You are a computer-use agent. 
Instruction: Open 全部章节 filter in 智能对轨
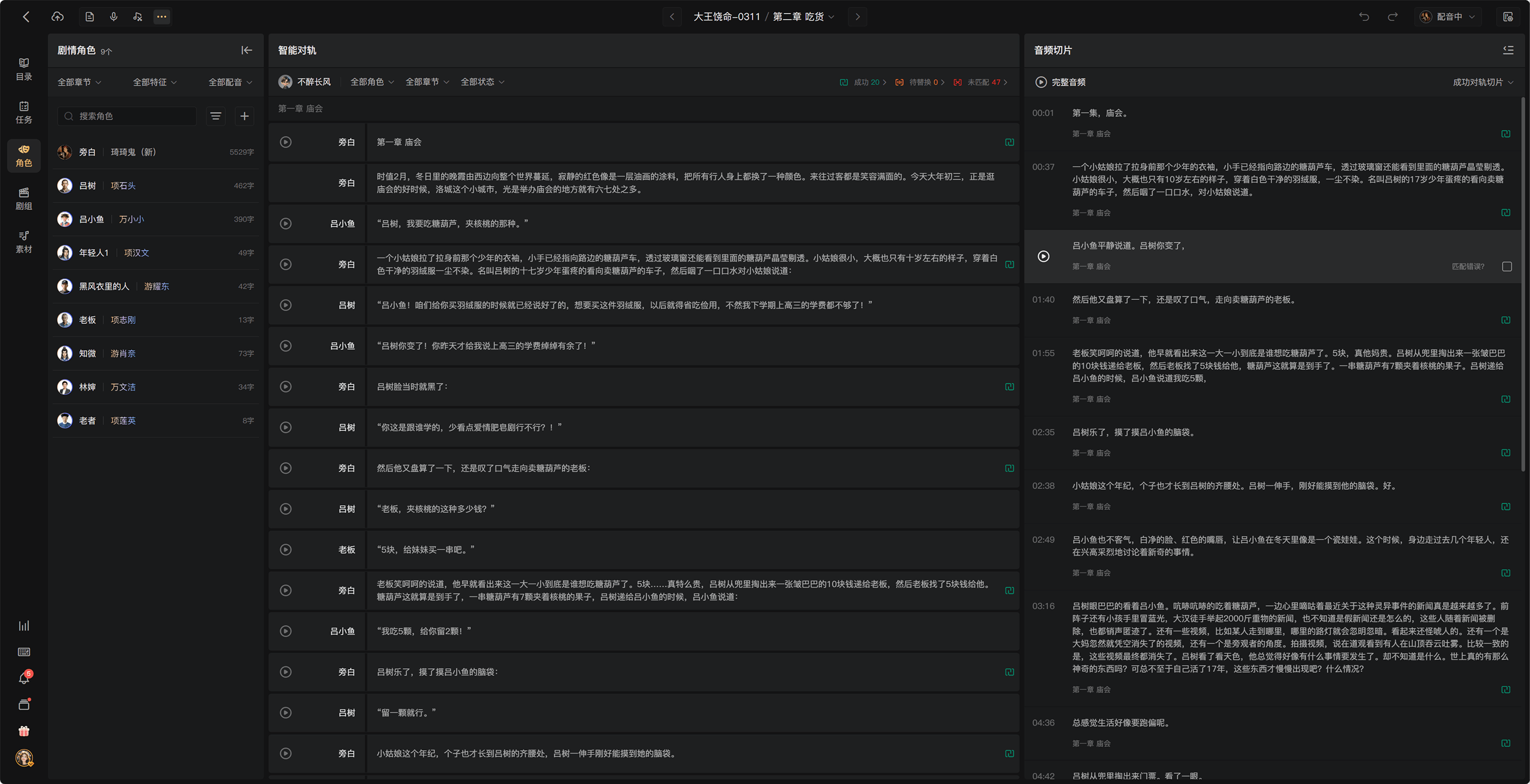[427, 82]
